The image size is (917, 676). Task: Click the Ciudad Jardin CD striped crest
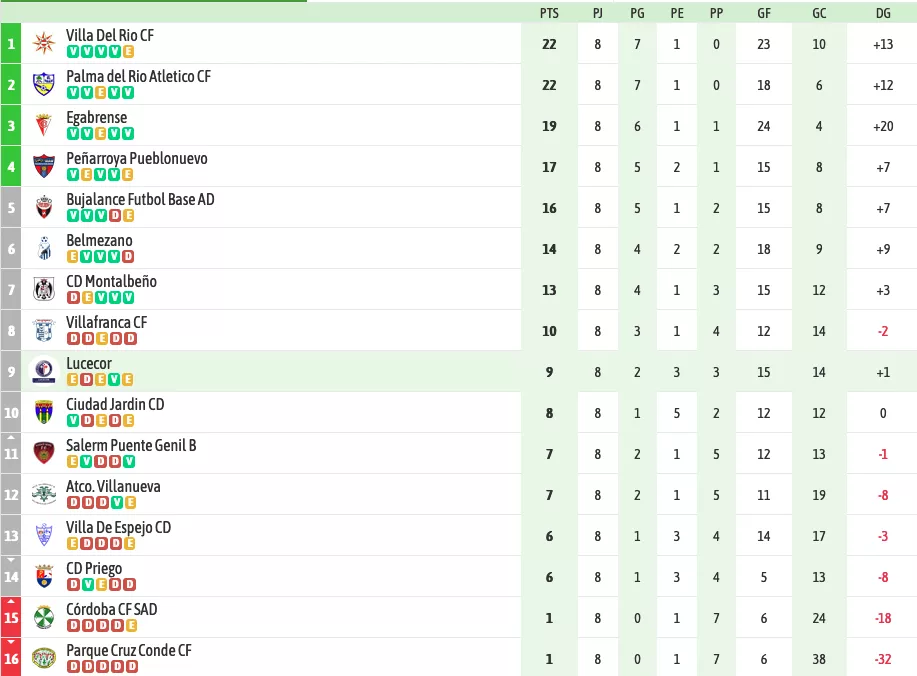pyautogui.click(x=44, y=412)
